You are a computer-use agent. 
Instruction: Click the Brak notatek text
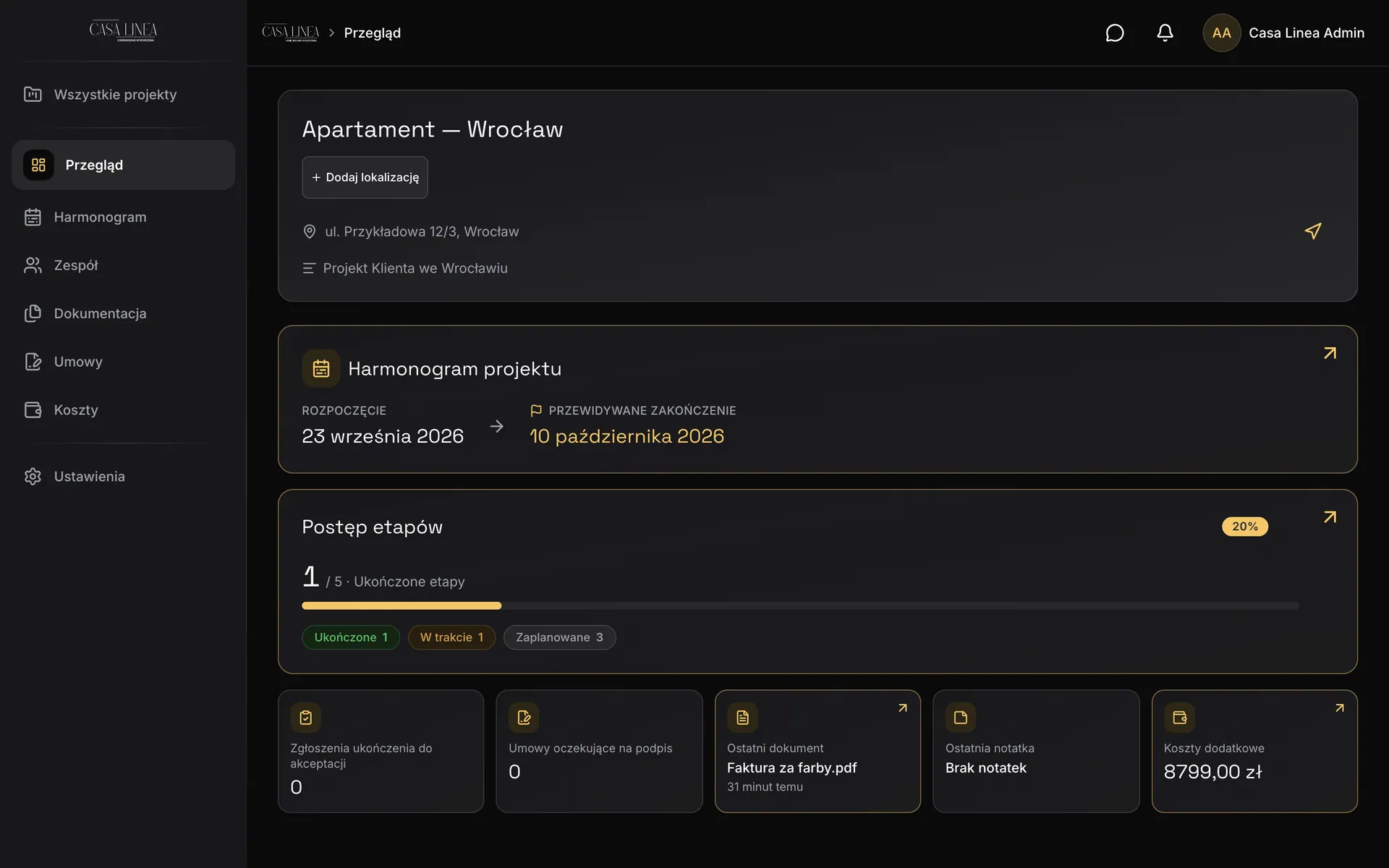(985, 767)
